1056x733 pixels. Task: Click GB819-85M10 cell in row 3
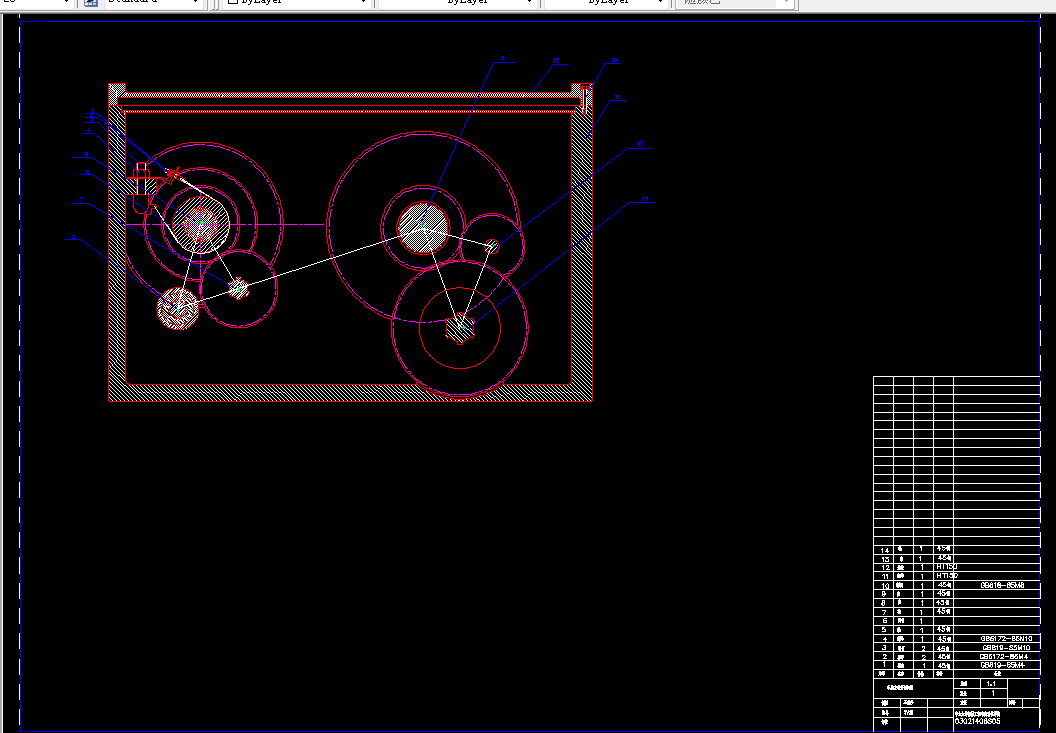[x=1005, y=647]
